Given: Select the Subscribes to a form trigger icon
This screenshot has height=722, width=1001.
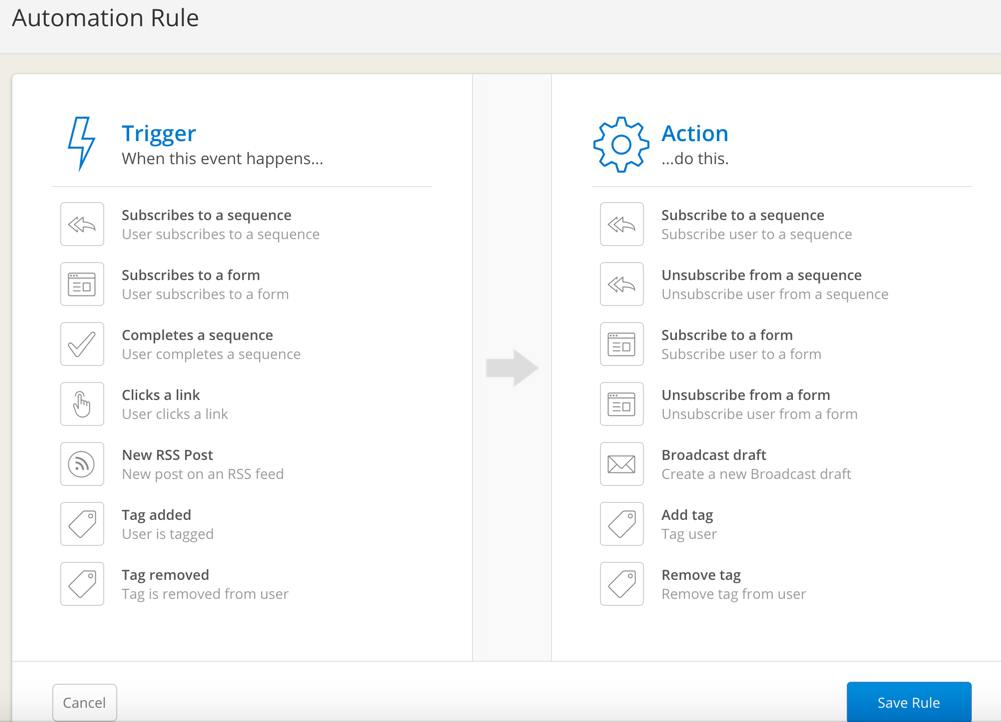Looking at the screenshot, I should pos(82,284).
